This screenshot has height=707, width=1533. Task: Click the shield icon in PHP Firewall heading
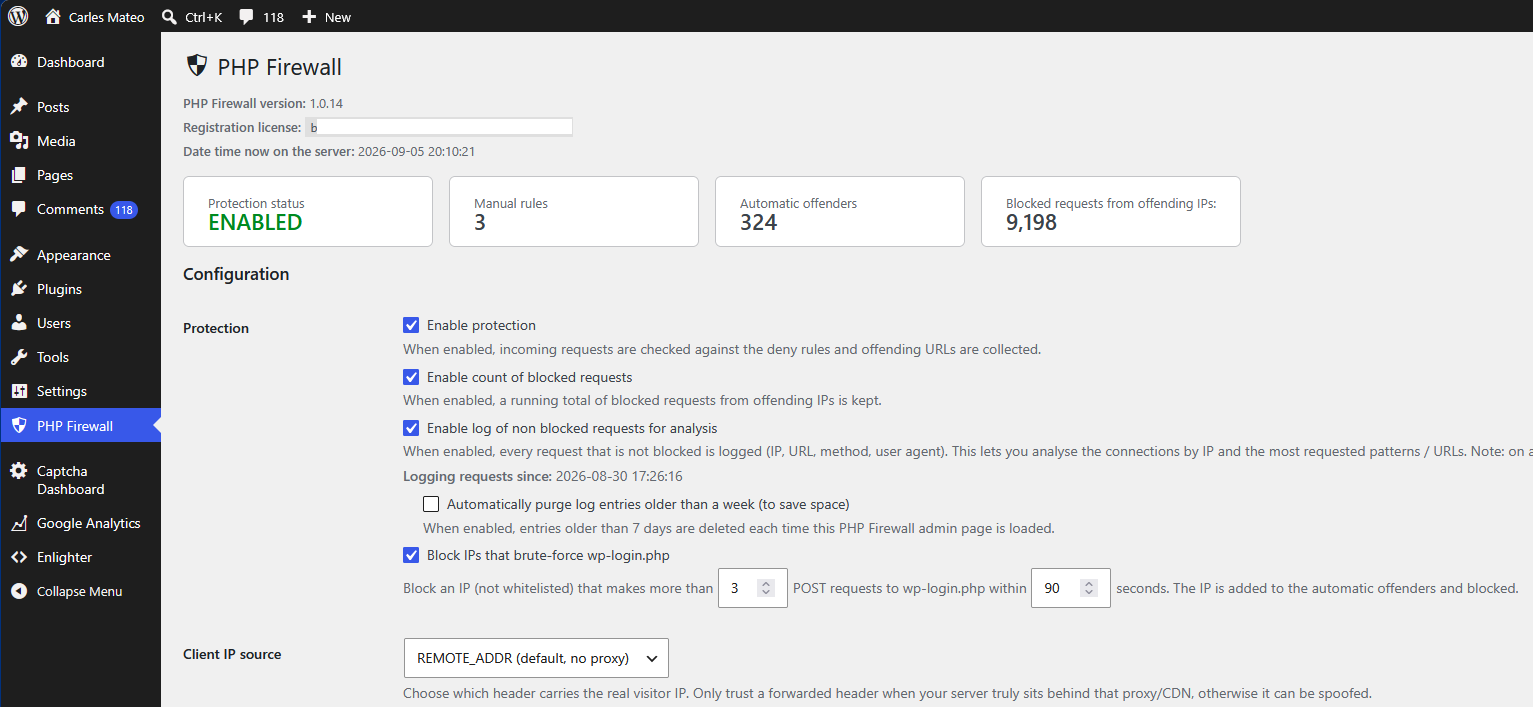pos(198,66)
